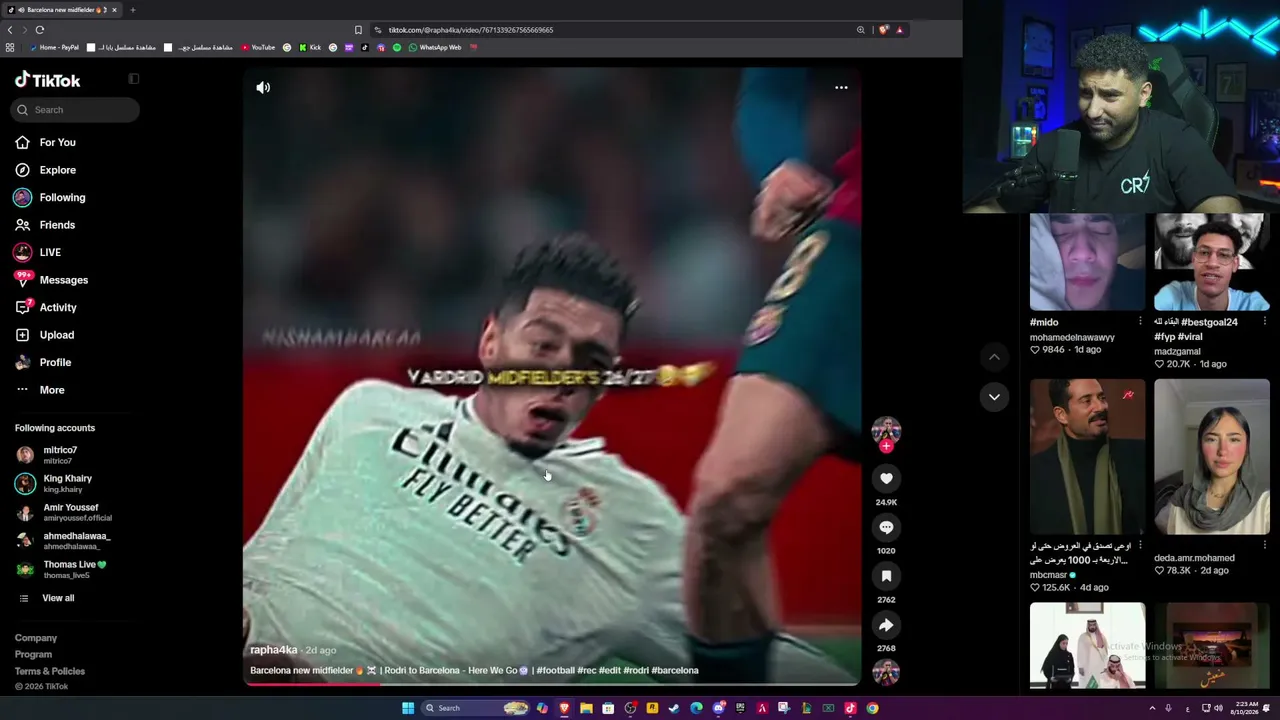Open options for the #bestgoal24 video
This screenshot has height=720, width=1280.
pyautogui.click(x=1264, y=321)
